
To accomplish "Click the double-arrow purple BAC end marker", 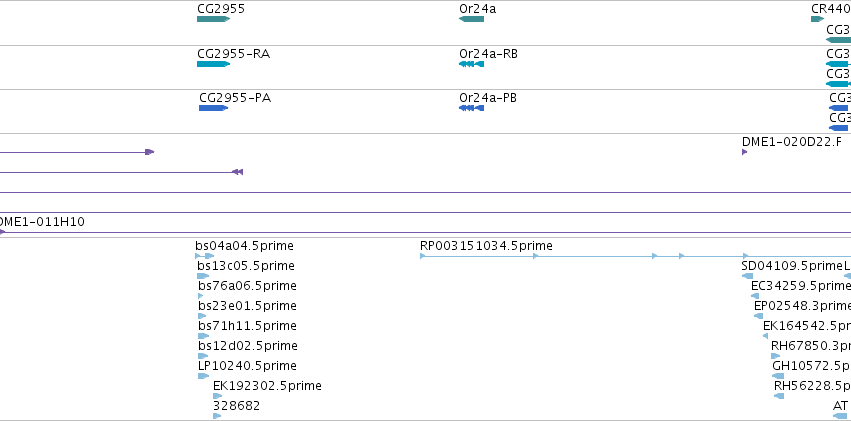I will [237, 172].
